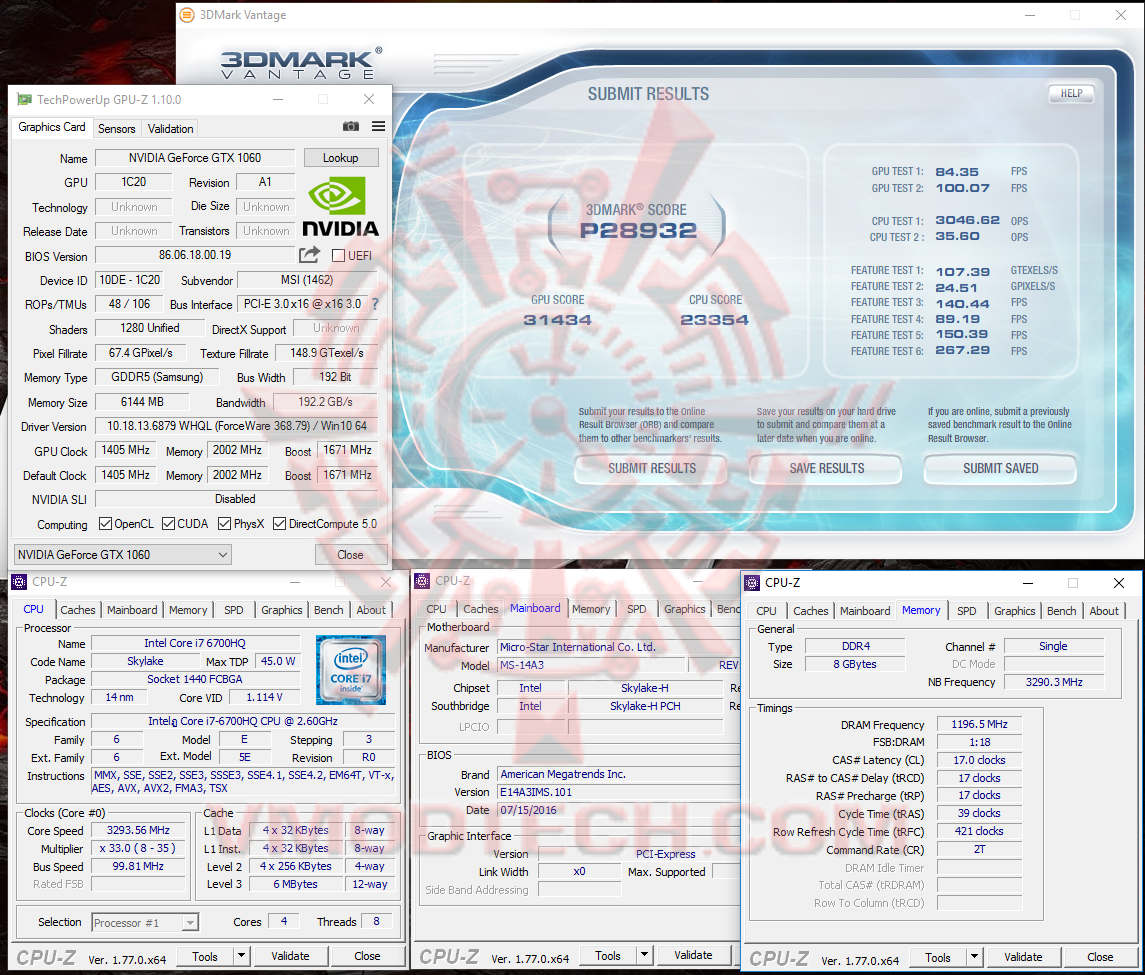Image resolution: width=1145 pixels, height=975 pixels.
Task: Open SPD tab in CPU-Z Memory window
Action: [x=967, y=611]
